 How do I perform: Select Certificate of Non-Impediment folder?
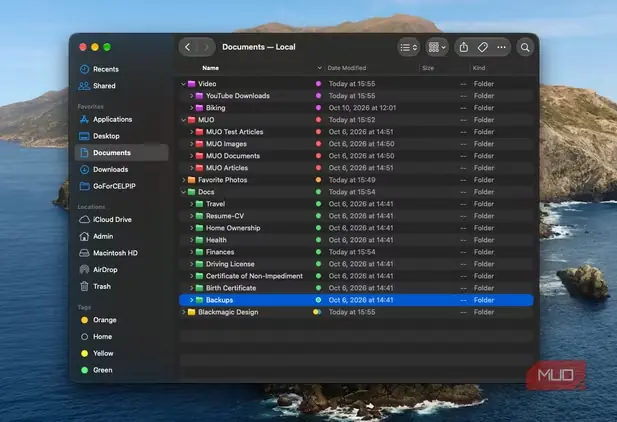pyautogui.click(x=356, y=276)
